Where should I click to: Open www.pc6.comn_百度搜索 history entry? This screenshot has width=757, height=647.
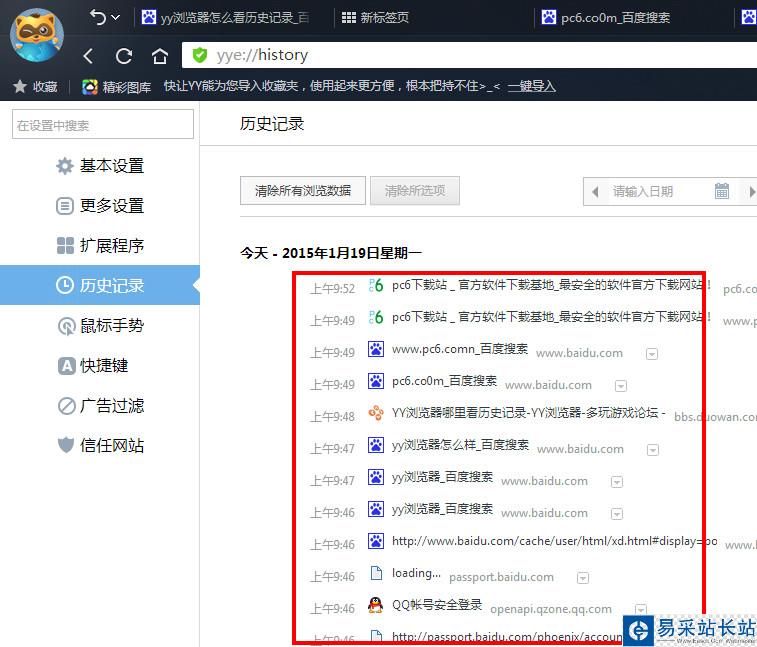point(460,349)
